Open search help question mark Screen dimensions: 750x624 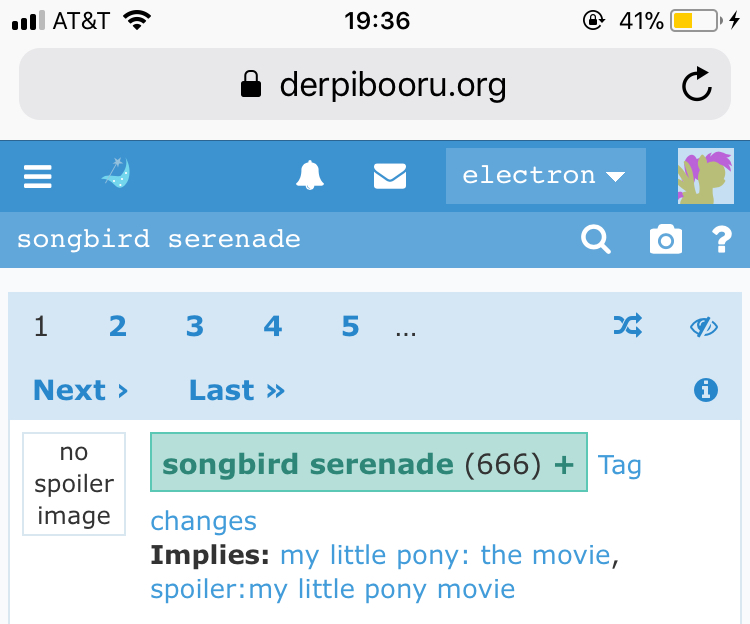click(721, 239)
